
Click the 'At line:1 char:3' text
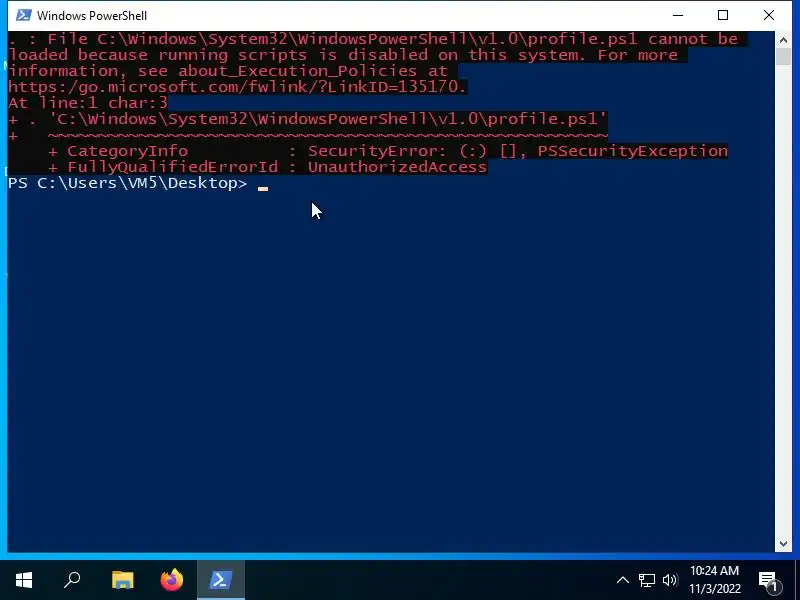tap(88, 103)
